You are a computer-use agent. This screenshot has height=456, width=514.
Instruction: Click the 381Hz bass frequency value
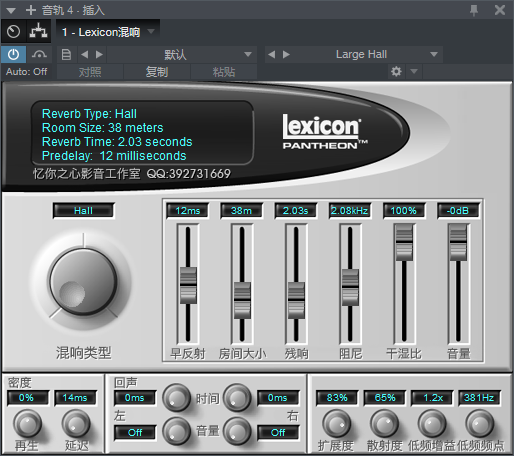pos(479,398)
